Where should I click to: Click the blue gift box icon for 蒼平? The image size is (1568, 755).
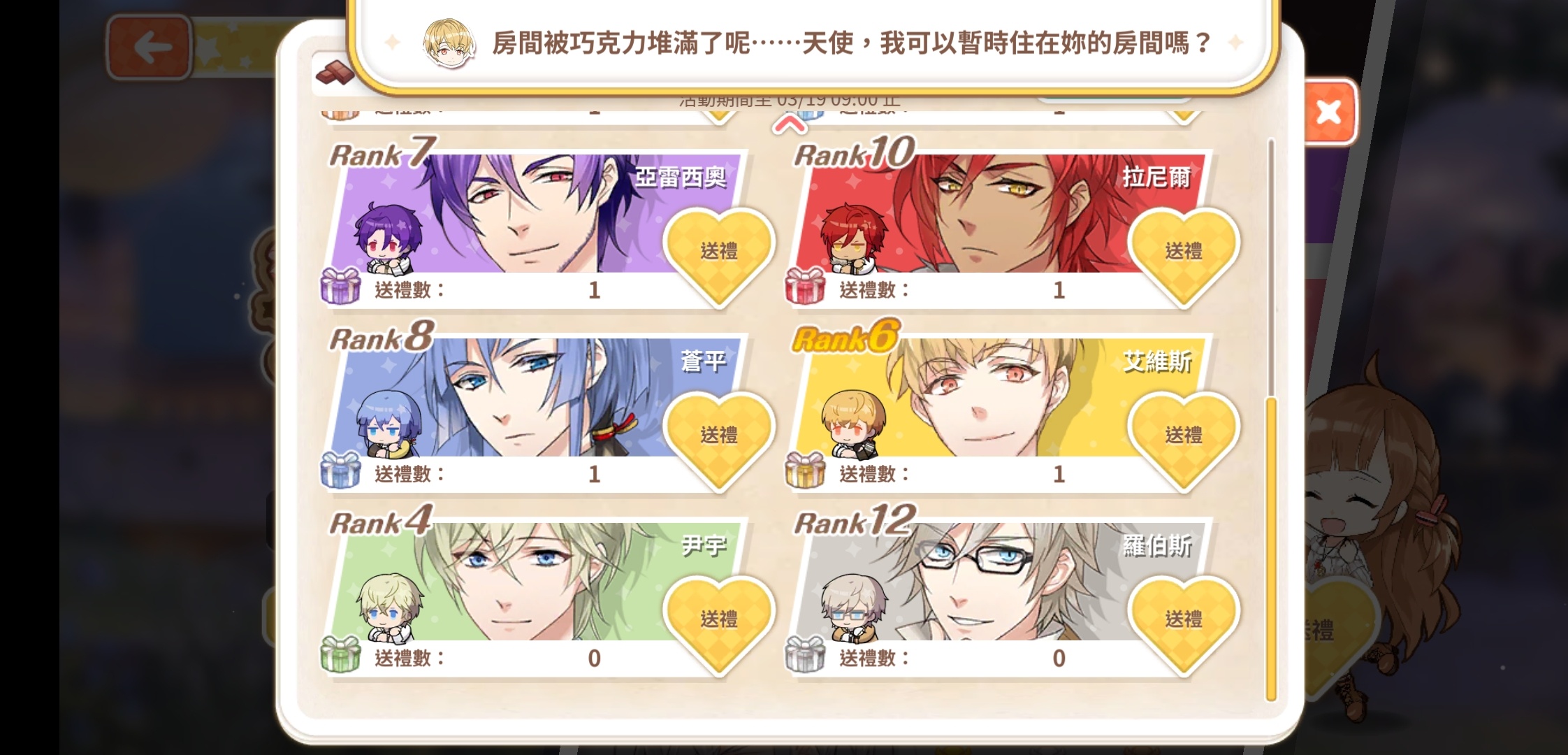[x=340, y=470]
